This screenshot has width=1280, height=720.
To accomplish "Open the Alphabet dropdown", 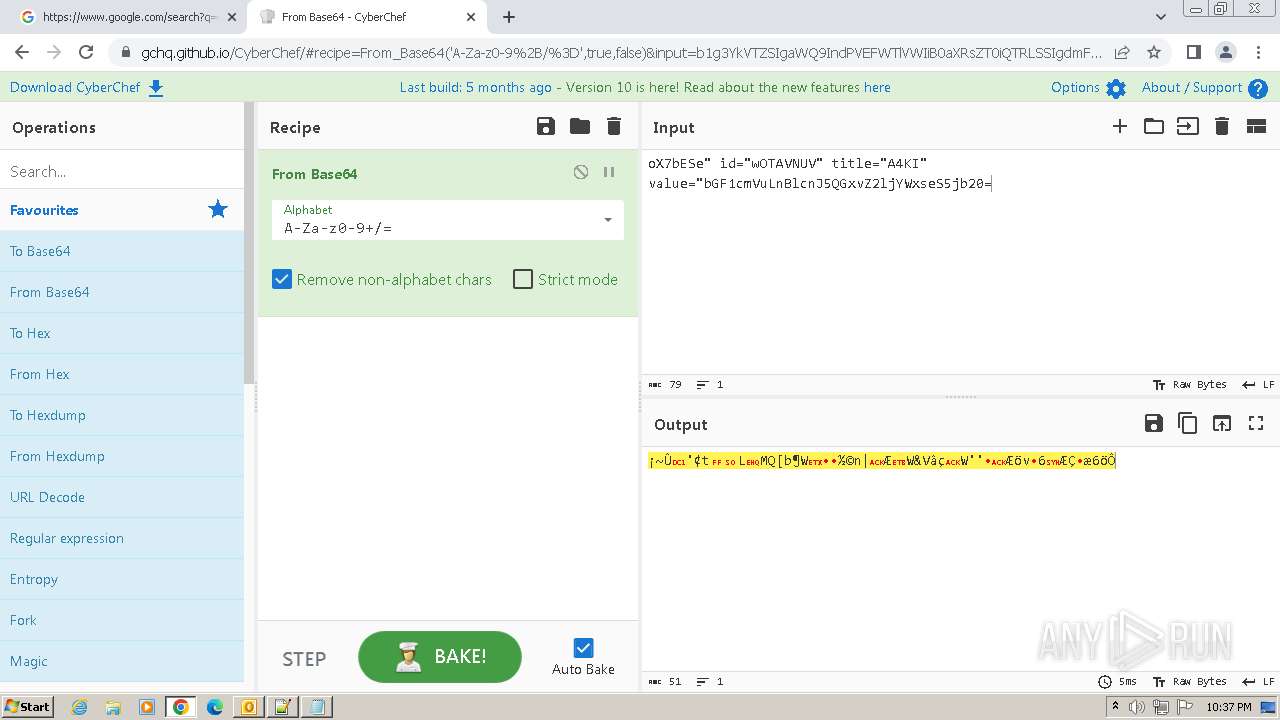I will pyautogui.click(x=448, y=220).
